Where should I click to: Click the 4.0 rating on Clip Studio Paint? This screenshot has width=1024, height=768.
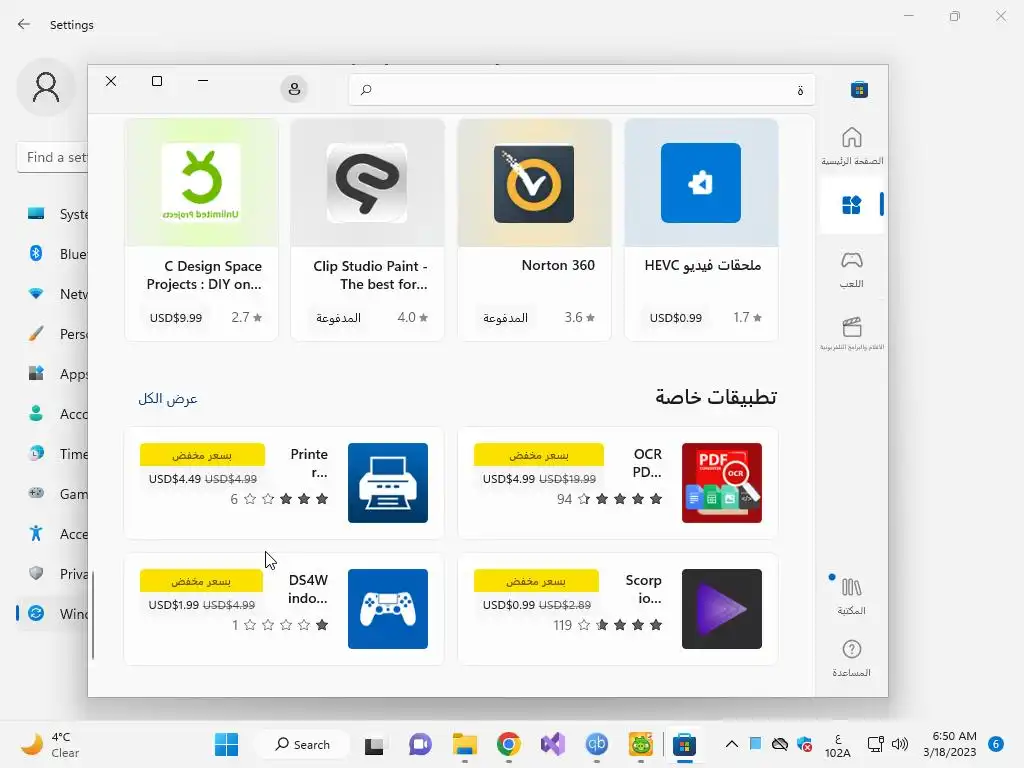pyautogui.click(x=413, y=317)
